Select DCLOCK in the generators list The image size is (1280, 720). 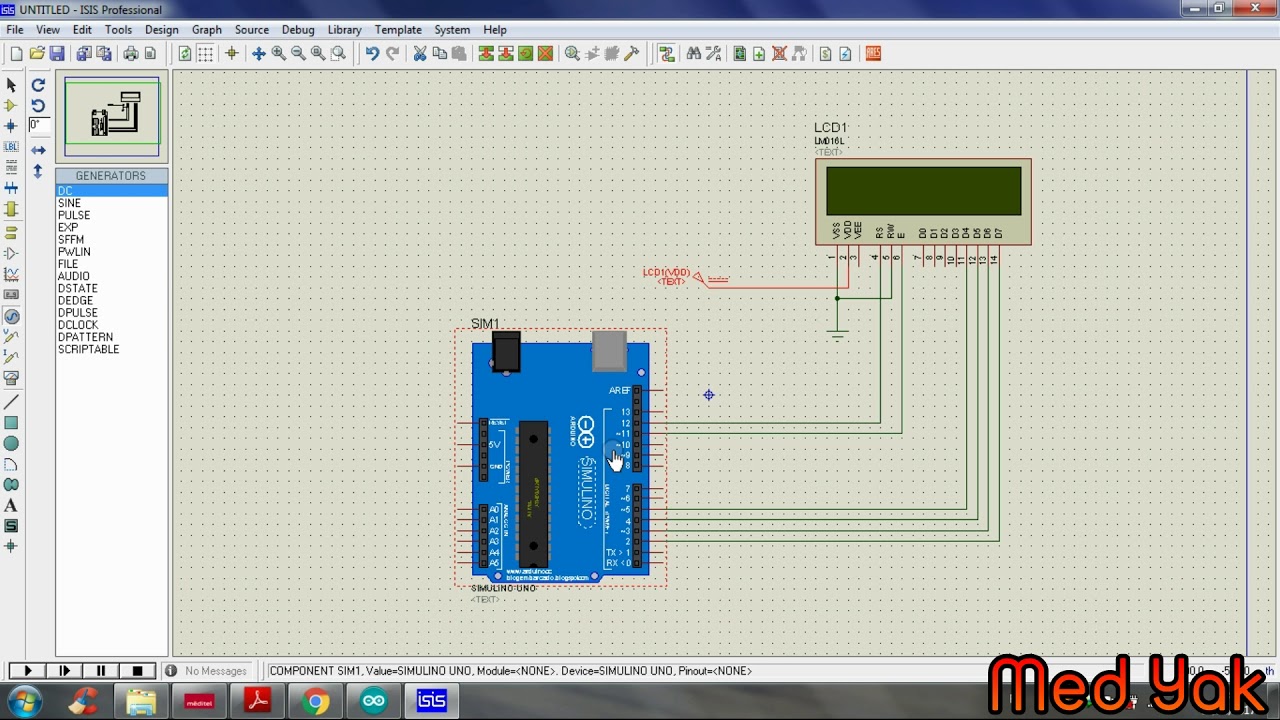[x=78, y=325]
